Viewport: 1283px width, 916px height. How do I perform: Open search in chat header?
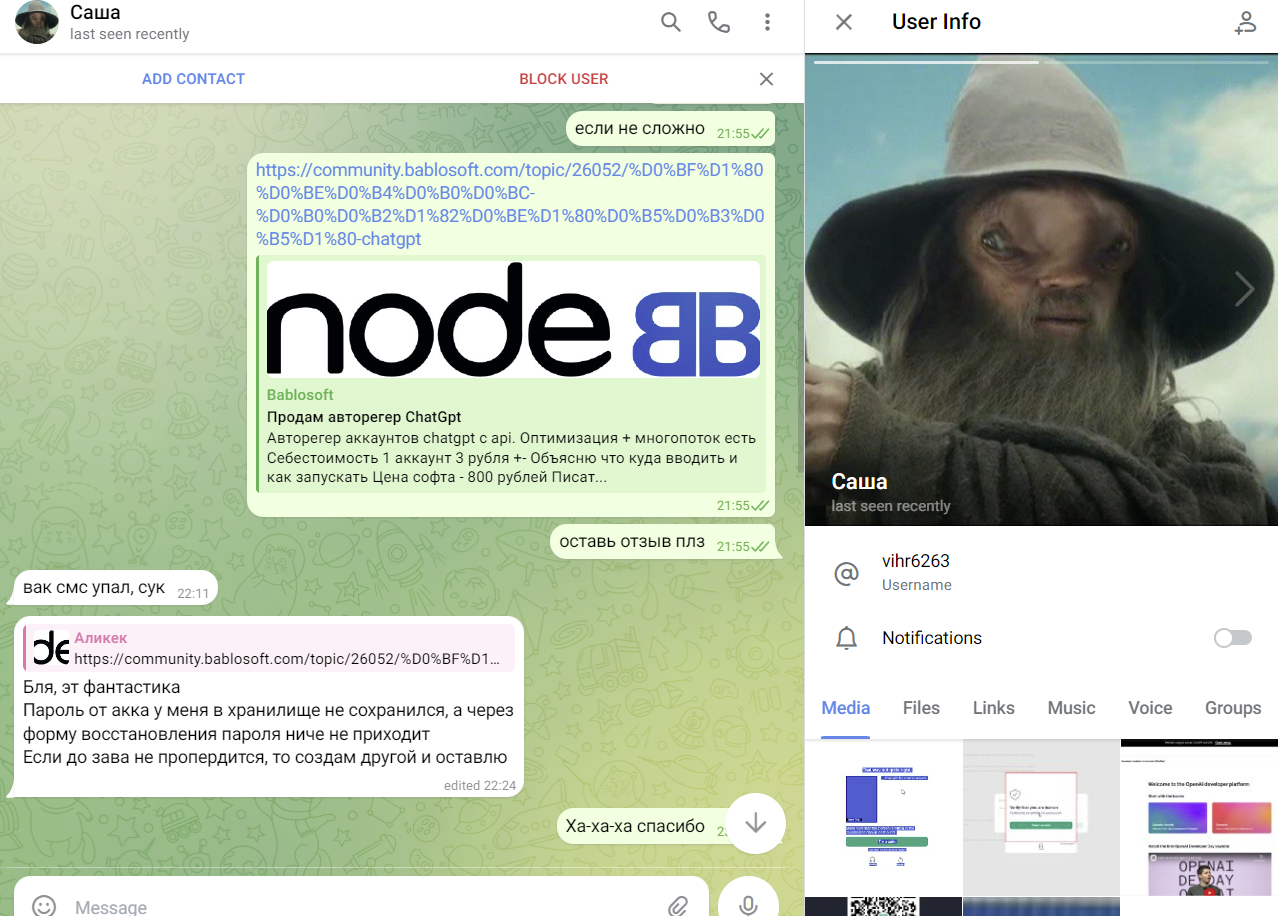click(x=671, y=22)
